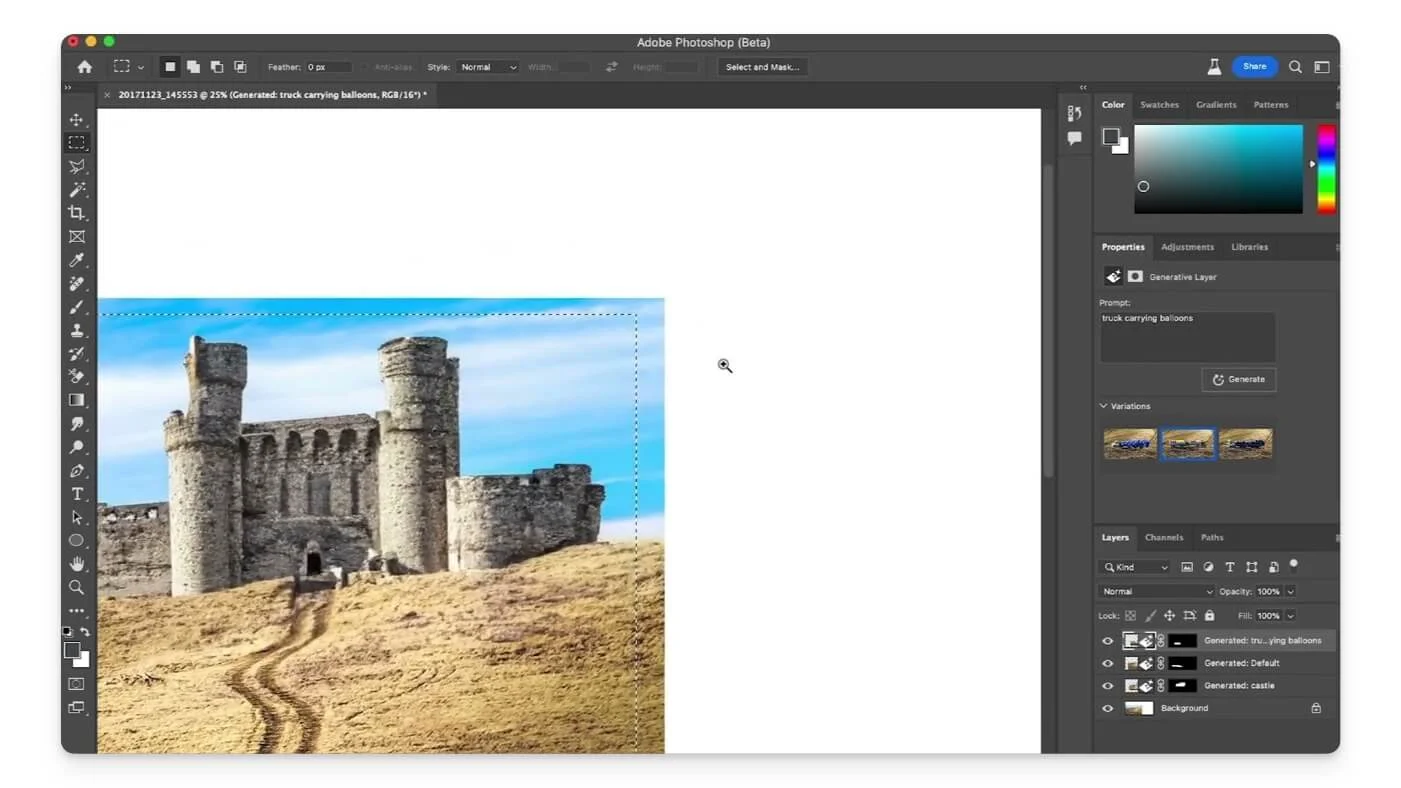Pick the Magic Wand tool
Screen dimensions: 1401x788
coord(76,189)
